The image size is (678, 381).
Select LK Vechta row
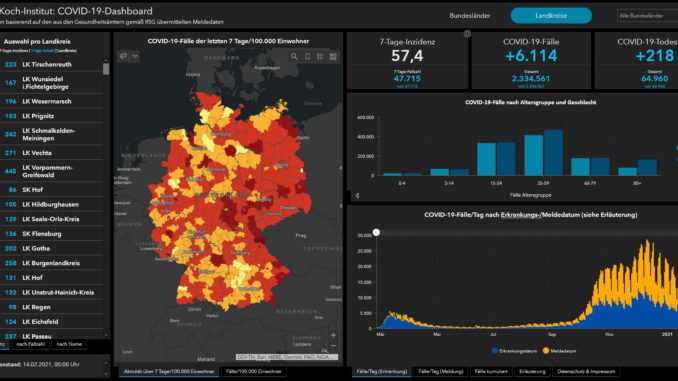tap(51, 153)
